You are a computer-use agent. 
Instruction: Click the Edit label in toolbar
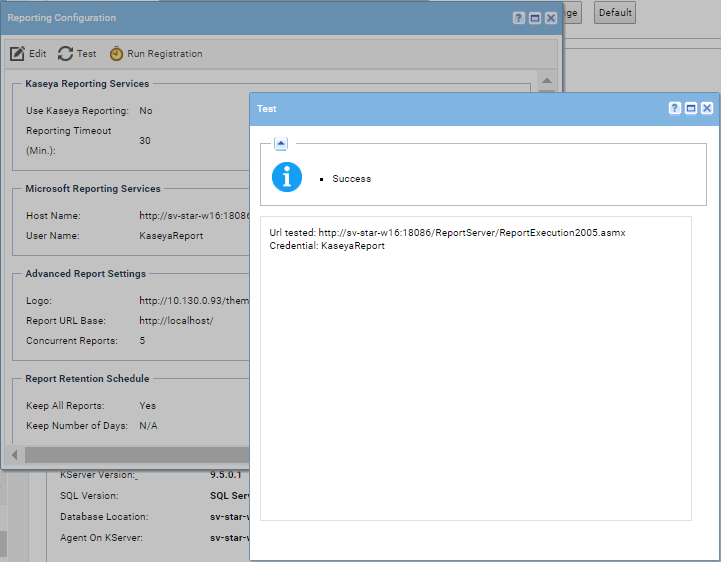(38, 54)
